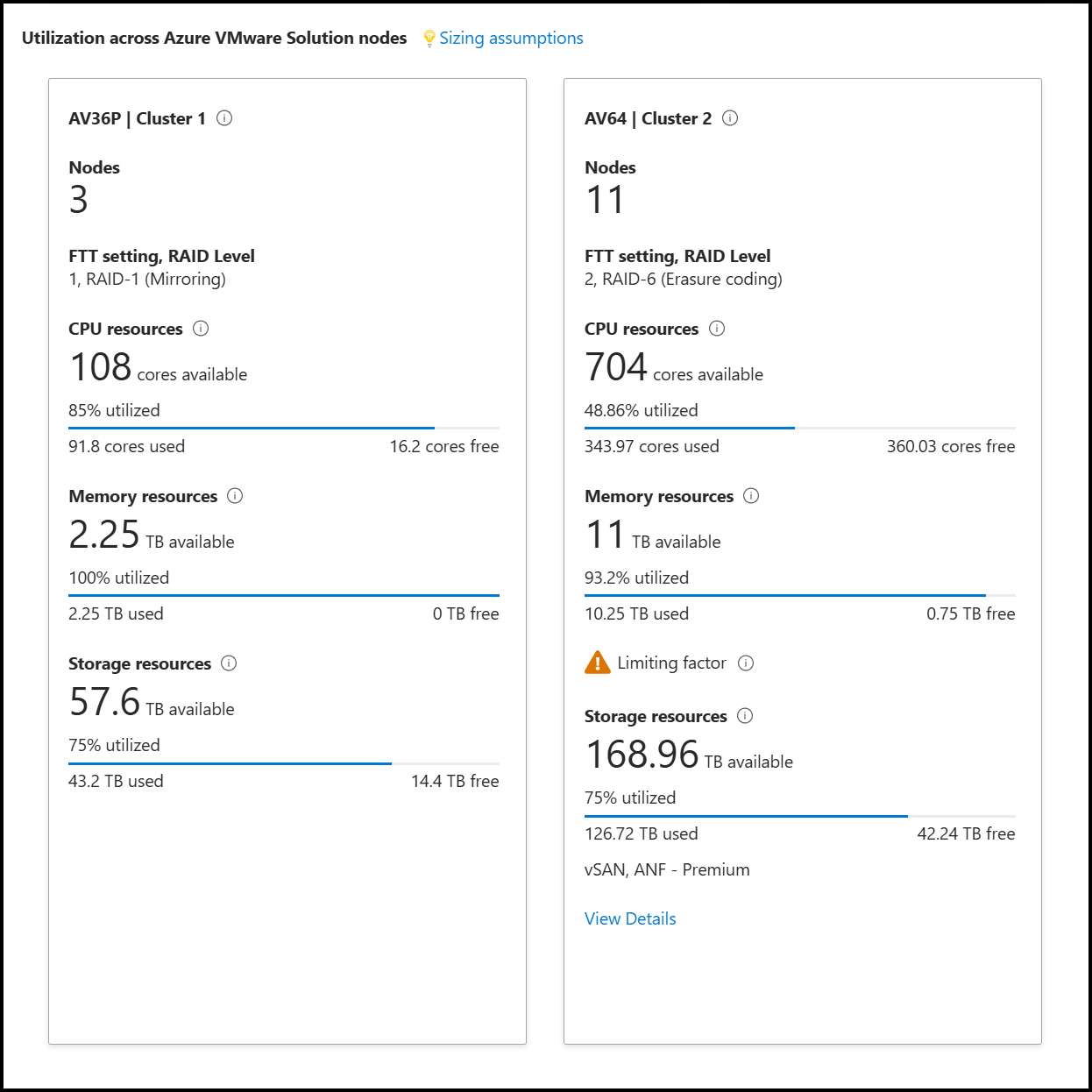Open View Details for Cluster 2
Screen dimensions: 1092x1092
(630, 918)
